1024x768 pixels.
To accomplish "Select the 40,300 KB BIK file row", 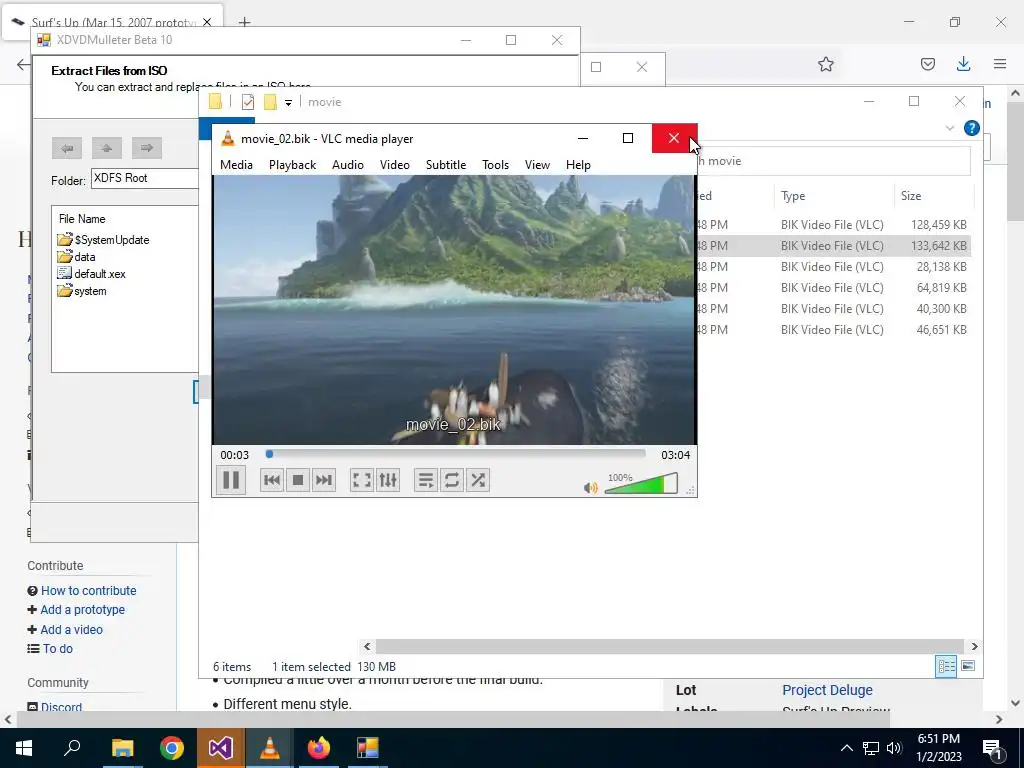I will [833, 308].
